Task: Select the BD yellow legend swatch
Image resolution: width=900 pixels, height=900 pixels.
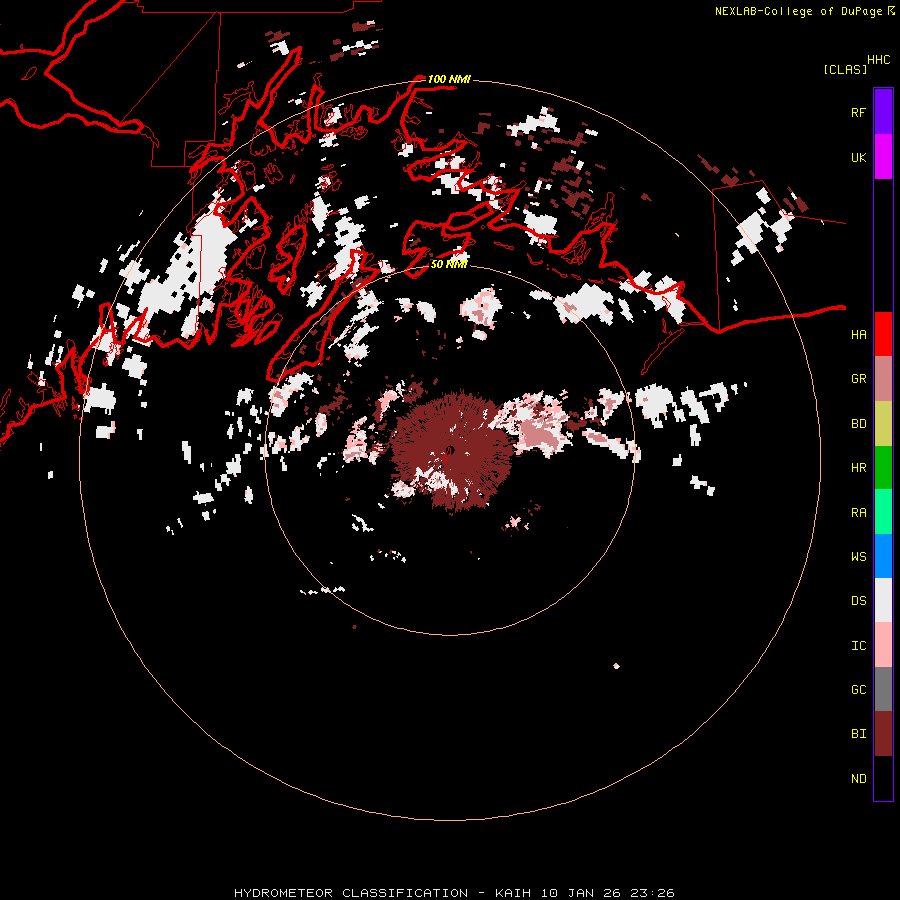Action: (883, 424)
